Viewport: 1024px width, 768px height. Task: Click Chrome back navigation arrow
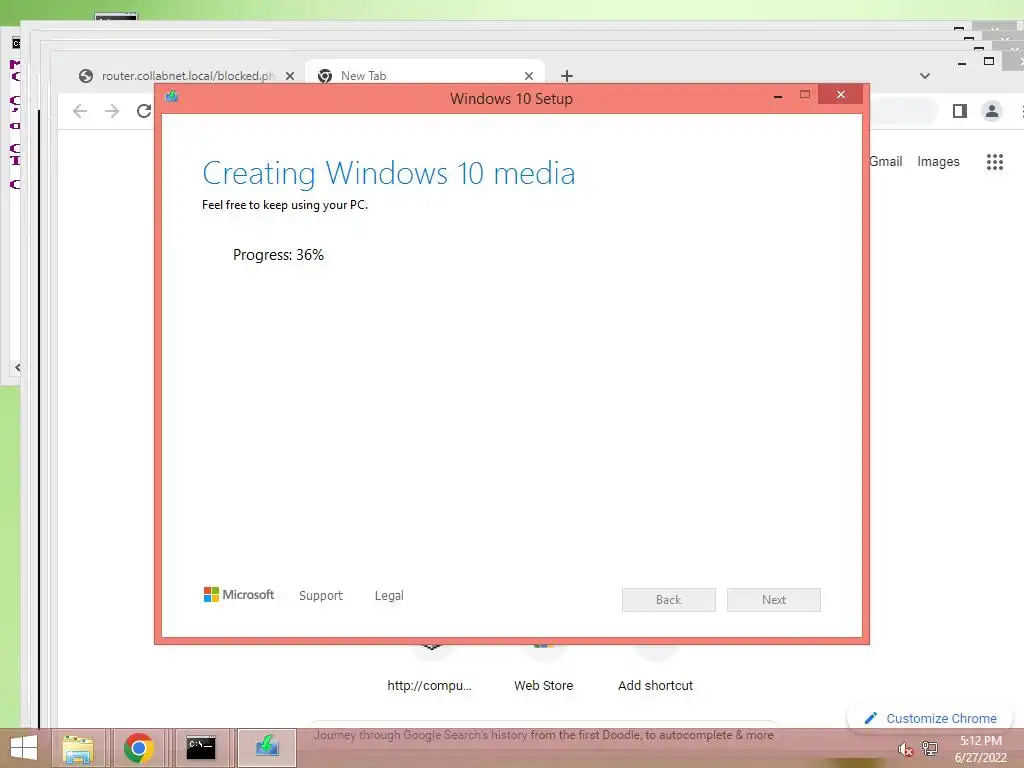[x=80, y=111]
